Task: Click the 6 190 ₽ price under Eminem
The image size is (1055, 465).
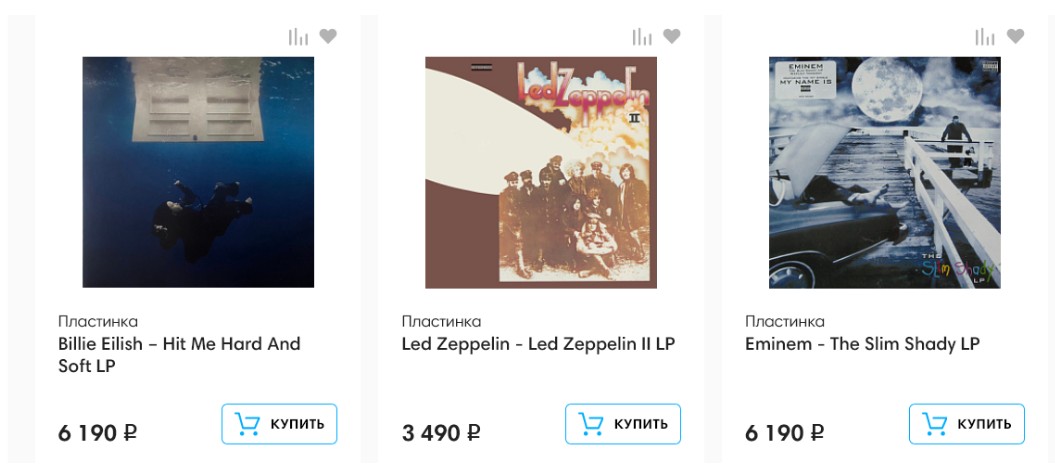Action: pyautogui.click(x=785, y=433)
